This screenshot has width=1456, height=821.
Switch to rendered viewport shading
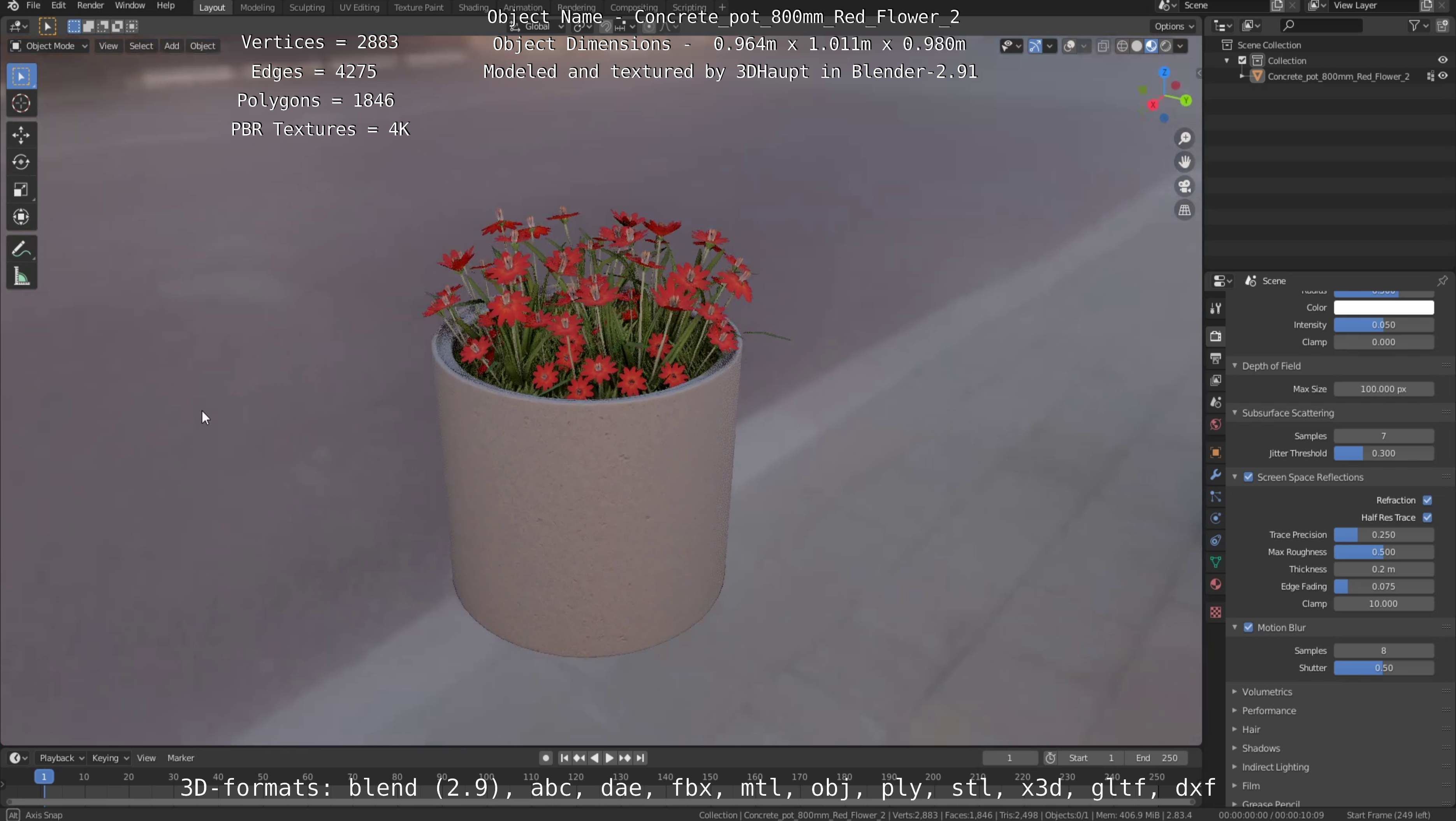tap(1166, 46)
